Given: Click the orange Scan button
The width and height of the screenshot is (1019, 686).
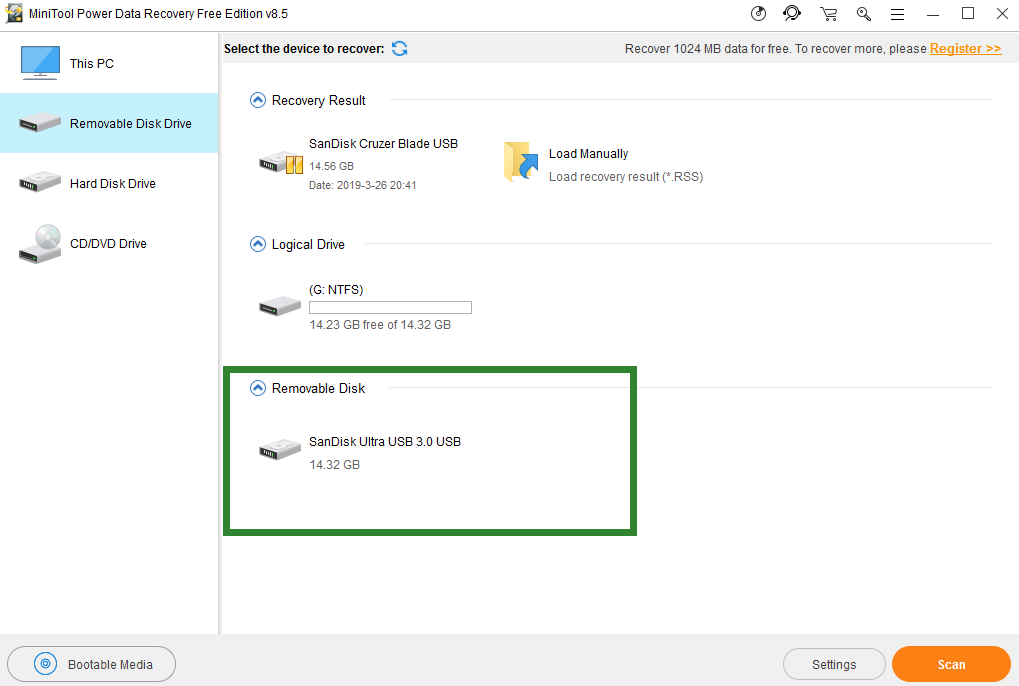Looking at the screenshot, I should point(951,664).
